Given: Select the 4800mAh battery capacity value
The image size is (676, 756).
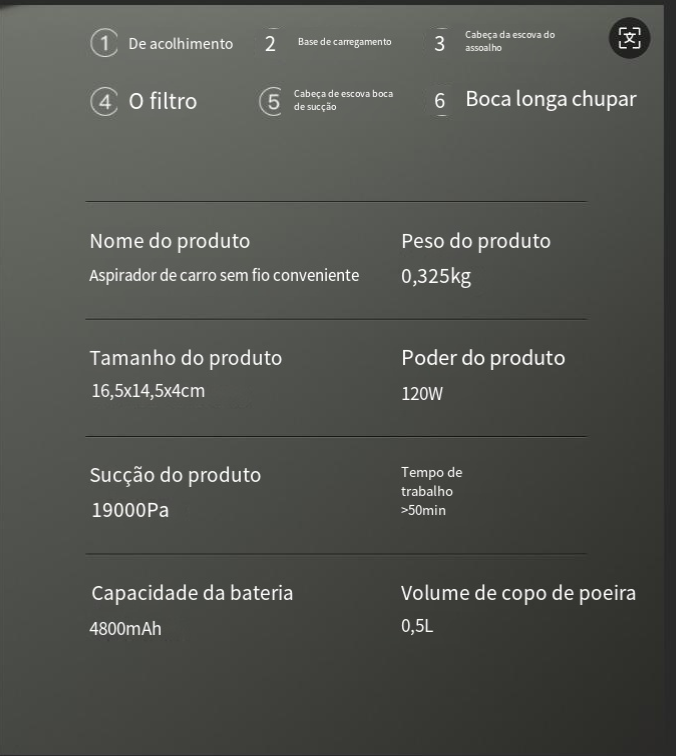Looking at the screenshot, I should click(x=125, y=629).
